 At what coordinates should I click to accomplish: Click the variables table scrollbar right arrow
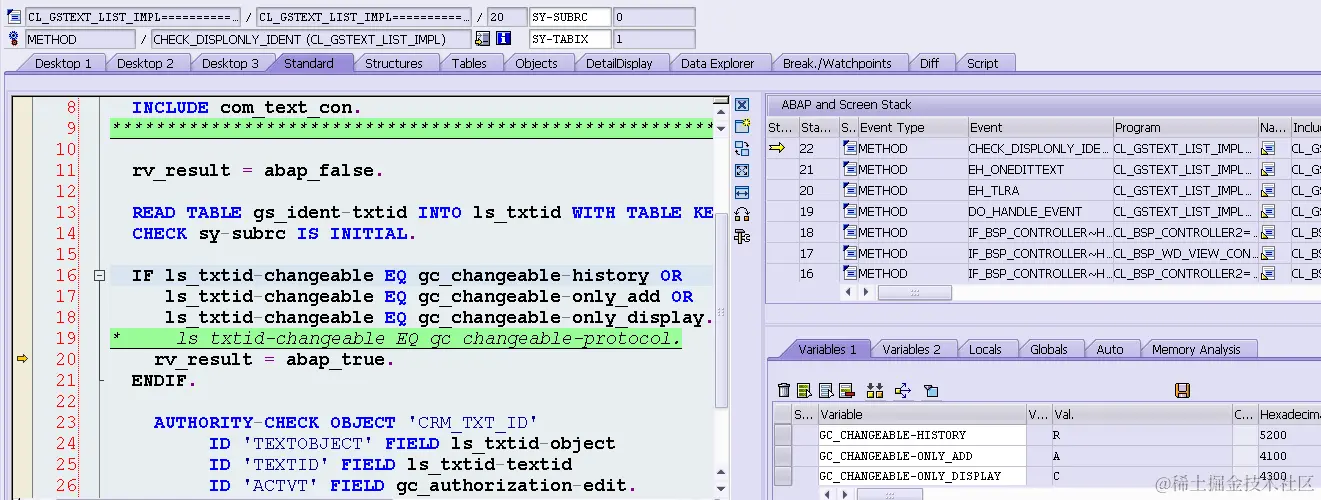pyautogui.click(x=846, y=493)
